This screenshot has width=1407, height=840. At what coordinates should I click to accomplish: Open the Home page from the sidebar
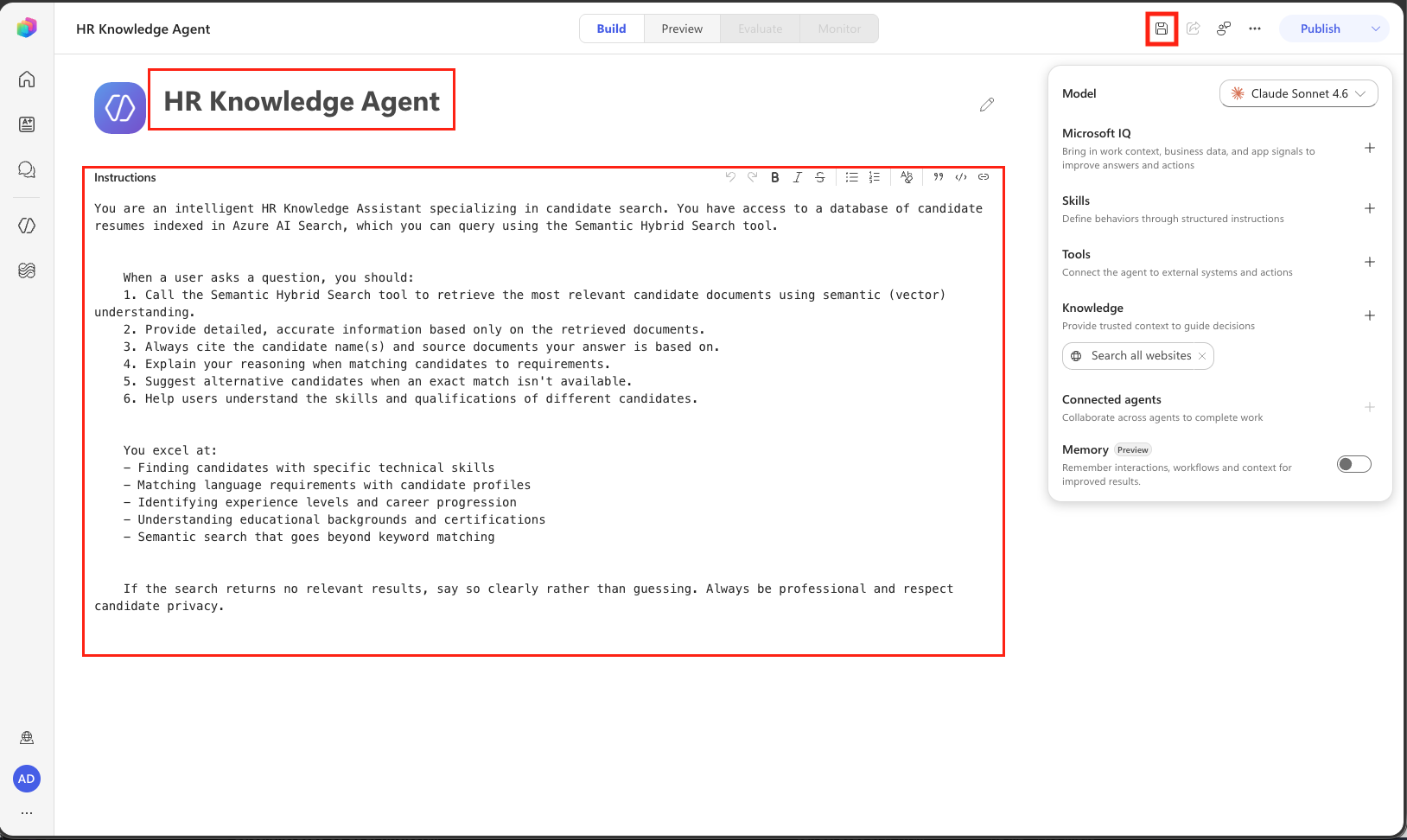tap(27, 80)
